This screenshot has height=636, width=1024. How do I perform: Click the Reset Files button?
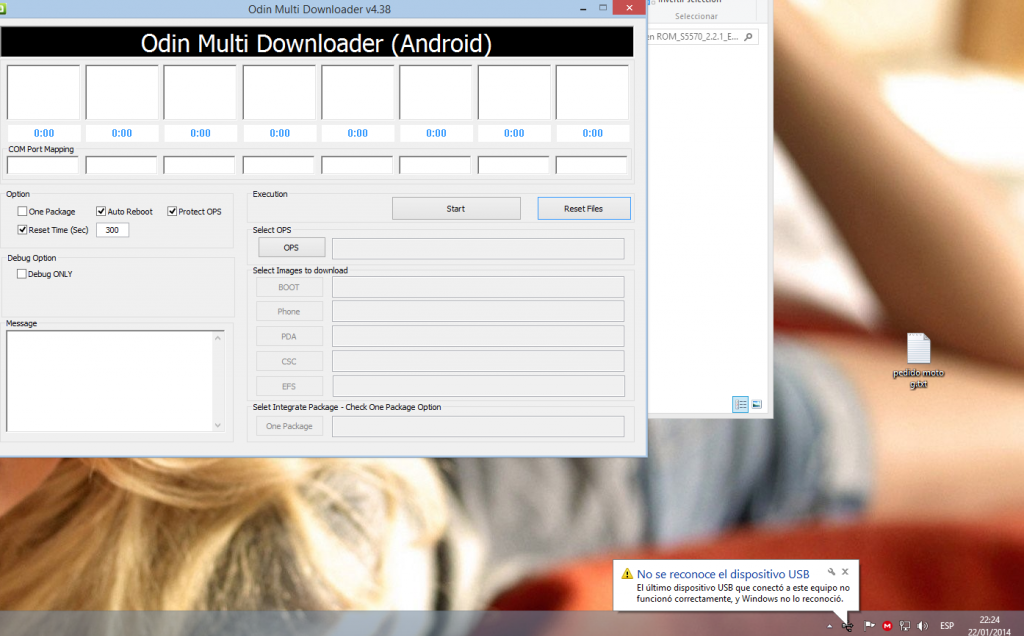point(583,208)
